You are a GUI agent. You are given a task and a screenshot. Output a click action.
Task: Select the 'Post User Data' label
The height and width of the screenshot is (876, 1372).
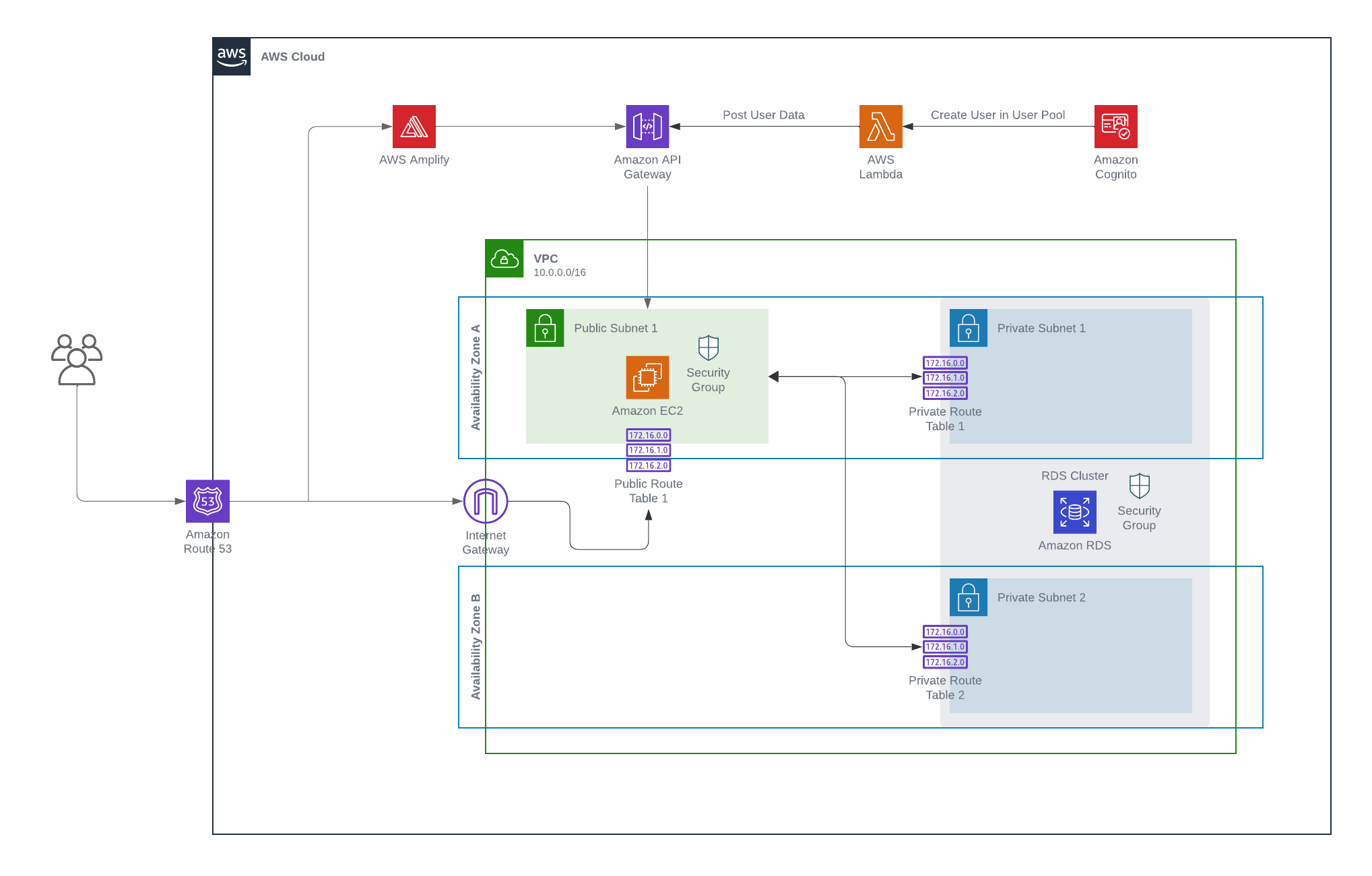pos(764,115)
